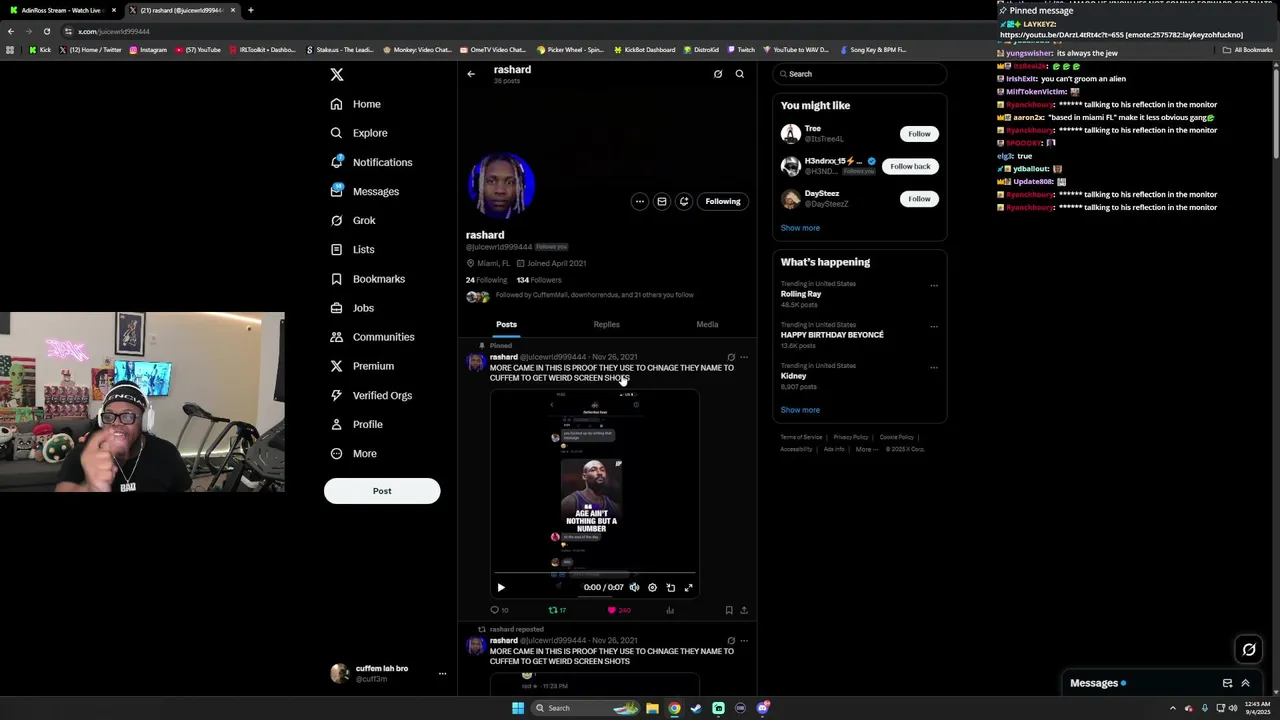Toggle the Following button on rashard profile
This screenshot has height=720, width=1280.
[723, 201]
